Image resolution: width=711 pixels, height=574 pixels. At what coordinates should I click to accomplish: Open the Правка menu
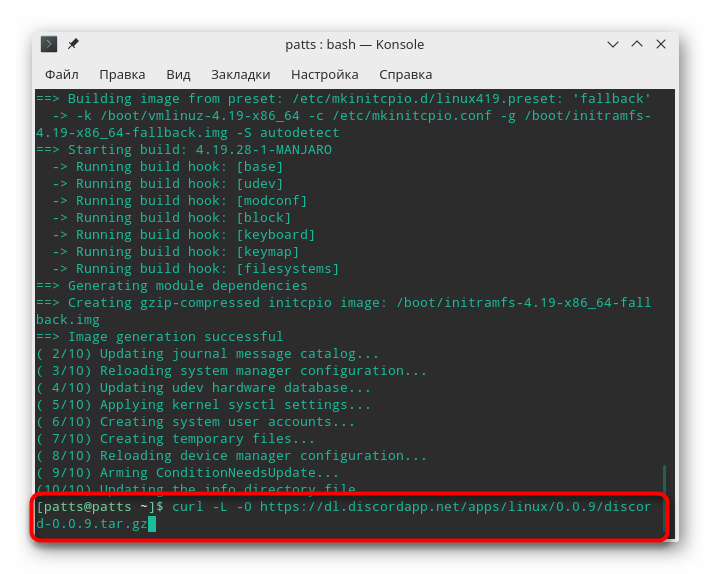tap(122, 74)
